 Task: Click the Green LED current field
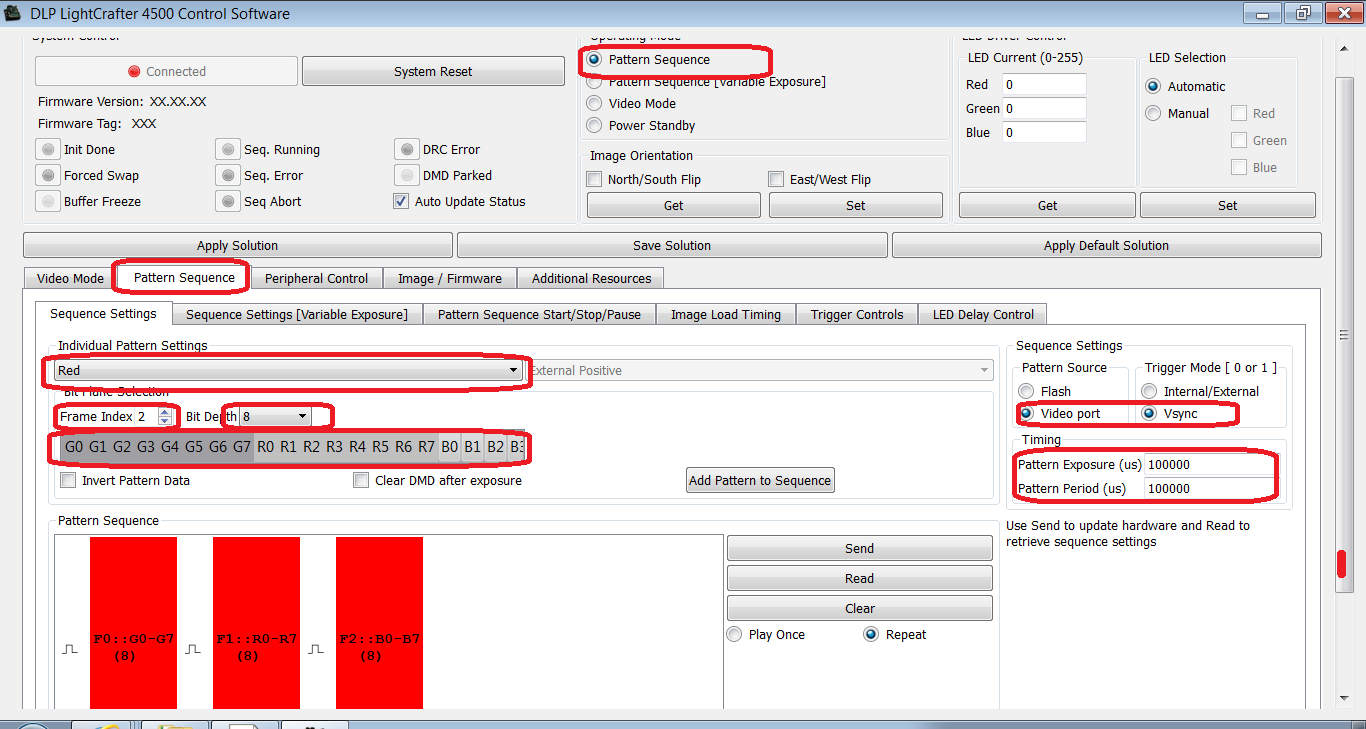pos(1044,109)
